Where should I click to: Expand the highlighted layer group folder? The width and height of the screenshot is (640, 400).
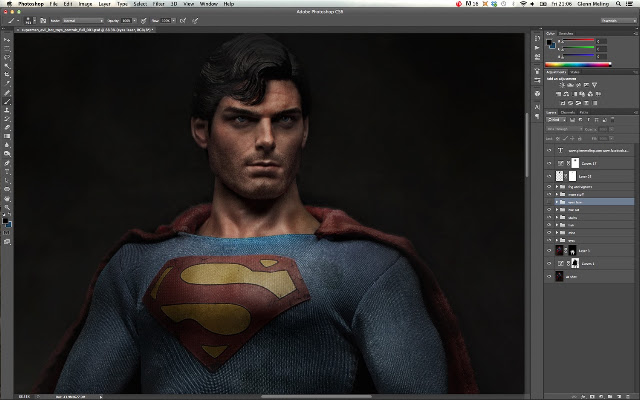point(557,202)
